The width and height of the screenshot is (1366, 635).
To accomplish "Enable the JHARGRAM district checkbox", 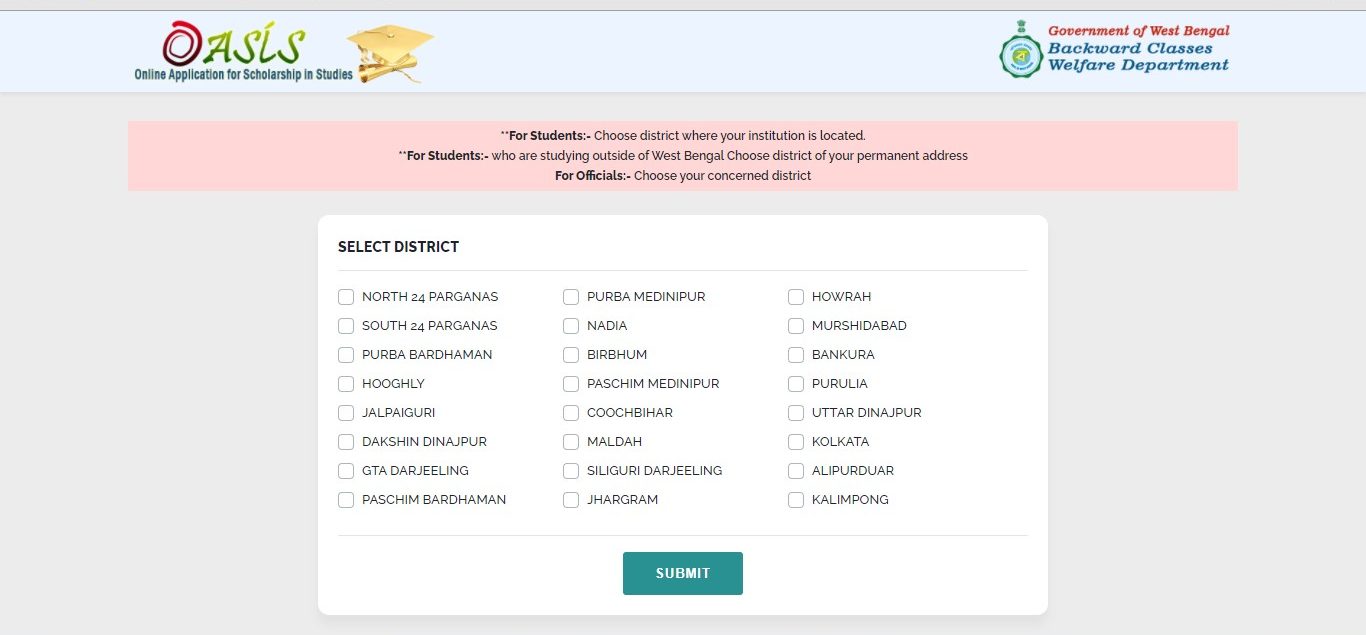I will pos(570,499).
